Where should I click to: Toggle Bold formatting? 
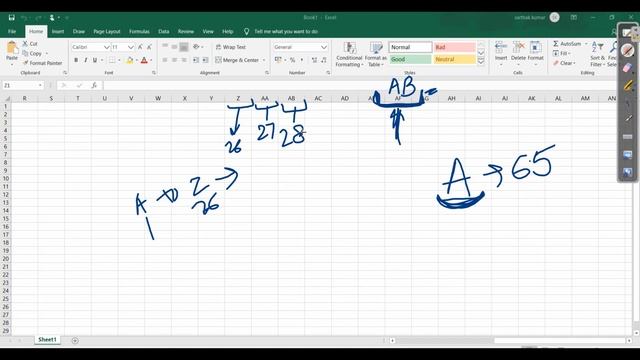(76, 60)
